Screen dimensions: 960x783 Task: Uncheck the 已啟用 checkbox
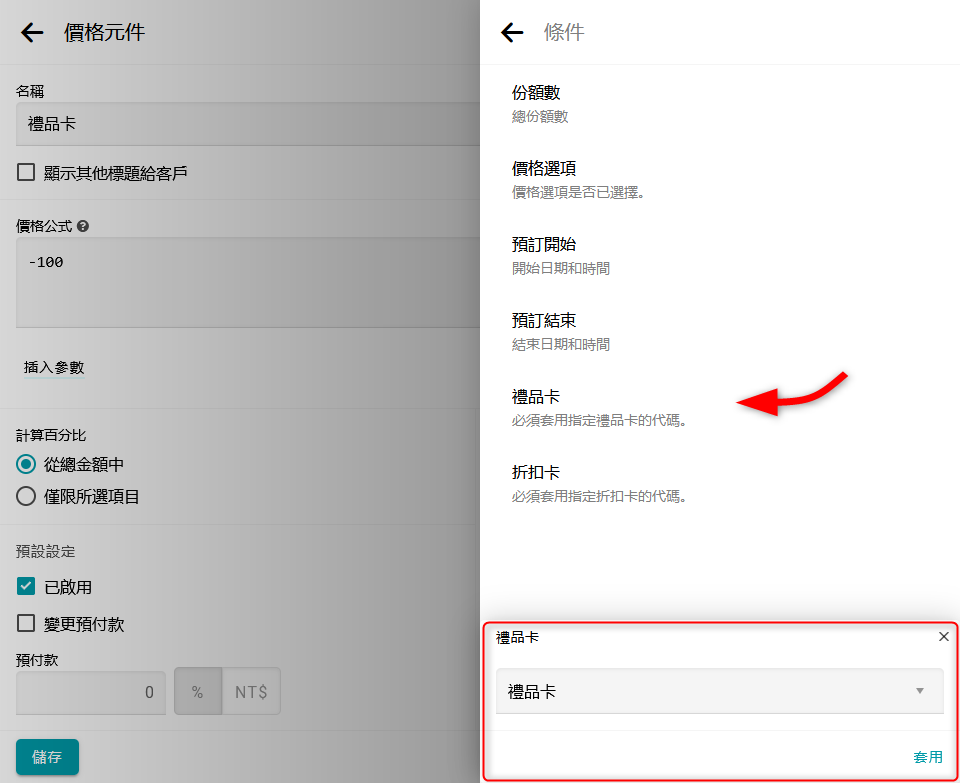coord(26,587)
